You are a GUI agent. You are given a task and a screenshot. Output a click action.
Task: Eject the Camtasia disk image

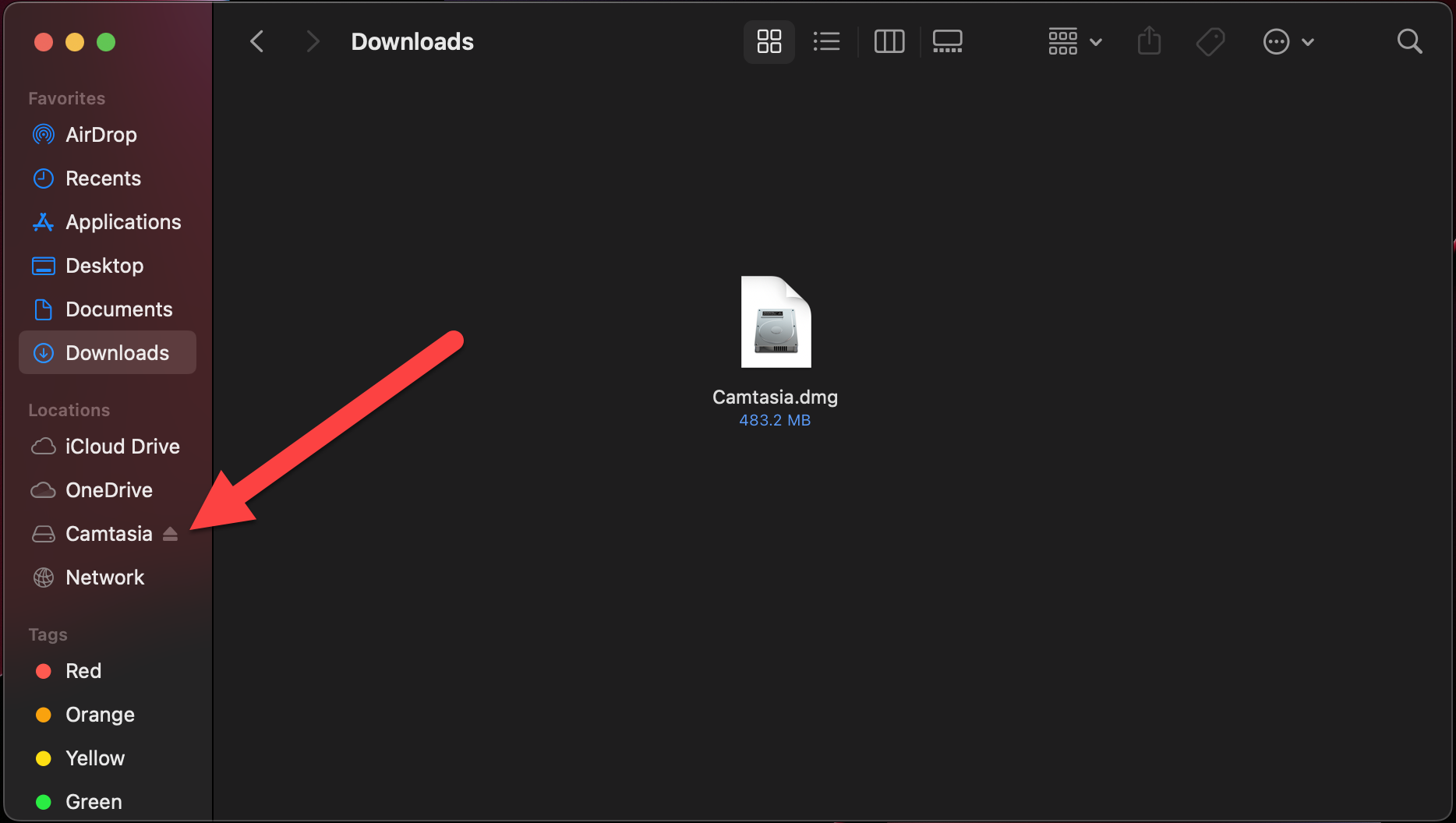point(170,534)
